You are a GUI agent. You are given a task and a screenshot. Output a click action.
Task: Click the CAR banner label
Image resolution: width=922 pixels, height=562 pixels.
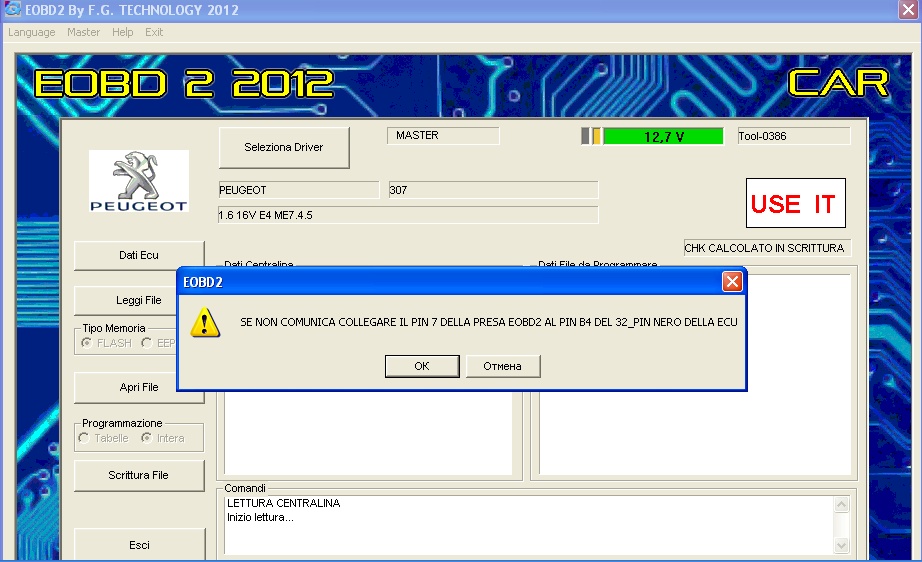[x=838, y=82]
